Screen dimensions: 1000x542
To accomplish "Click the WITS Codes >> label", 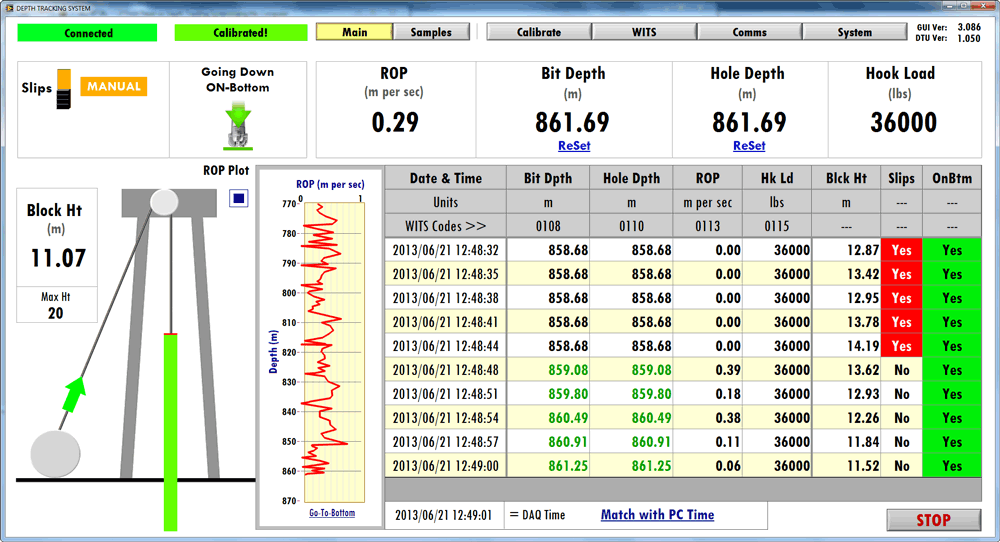I will click(x=445, y=226).
